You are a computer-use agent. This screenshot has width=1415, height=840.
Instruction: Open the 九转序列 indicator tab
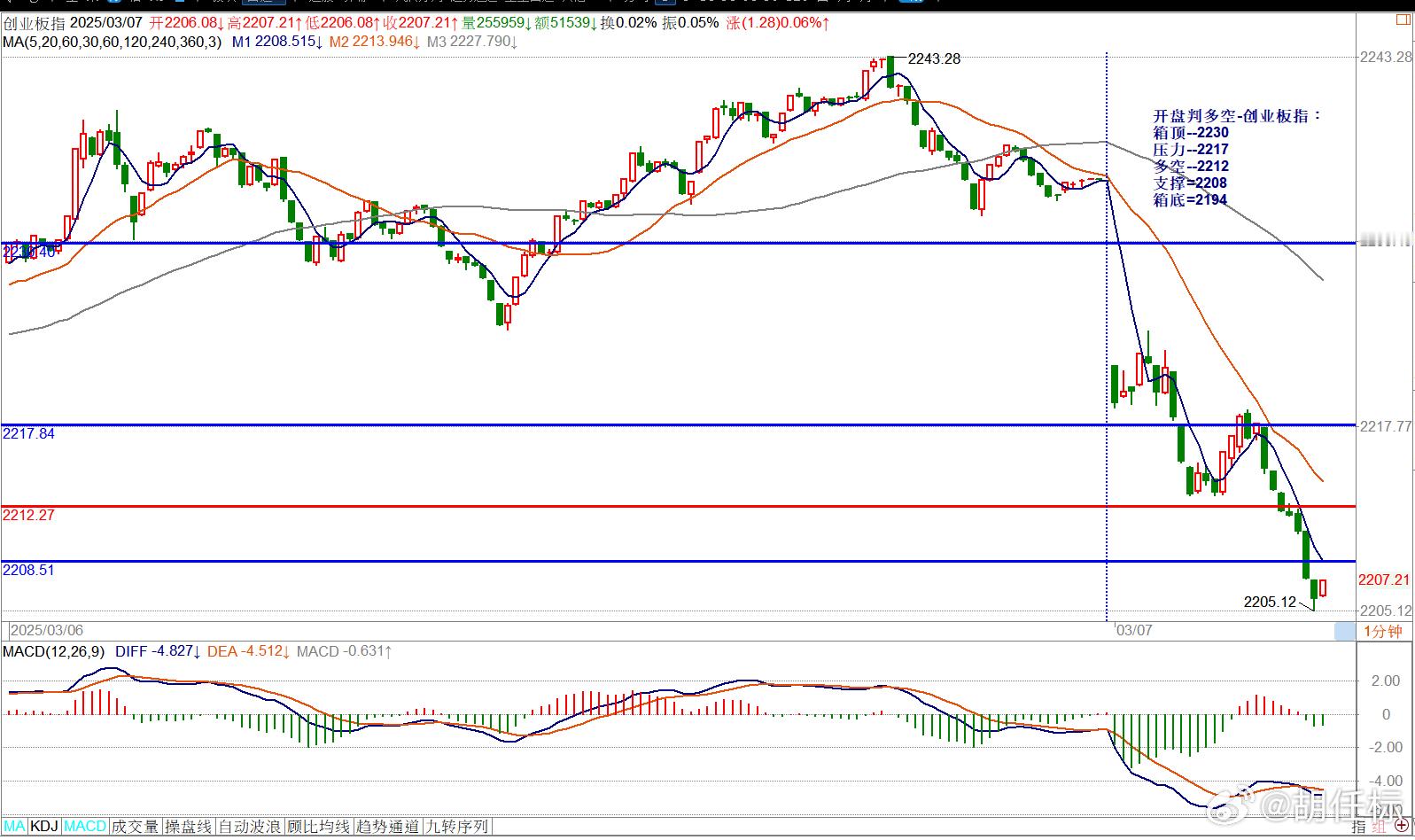[x=456, y=826]
